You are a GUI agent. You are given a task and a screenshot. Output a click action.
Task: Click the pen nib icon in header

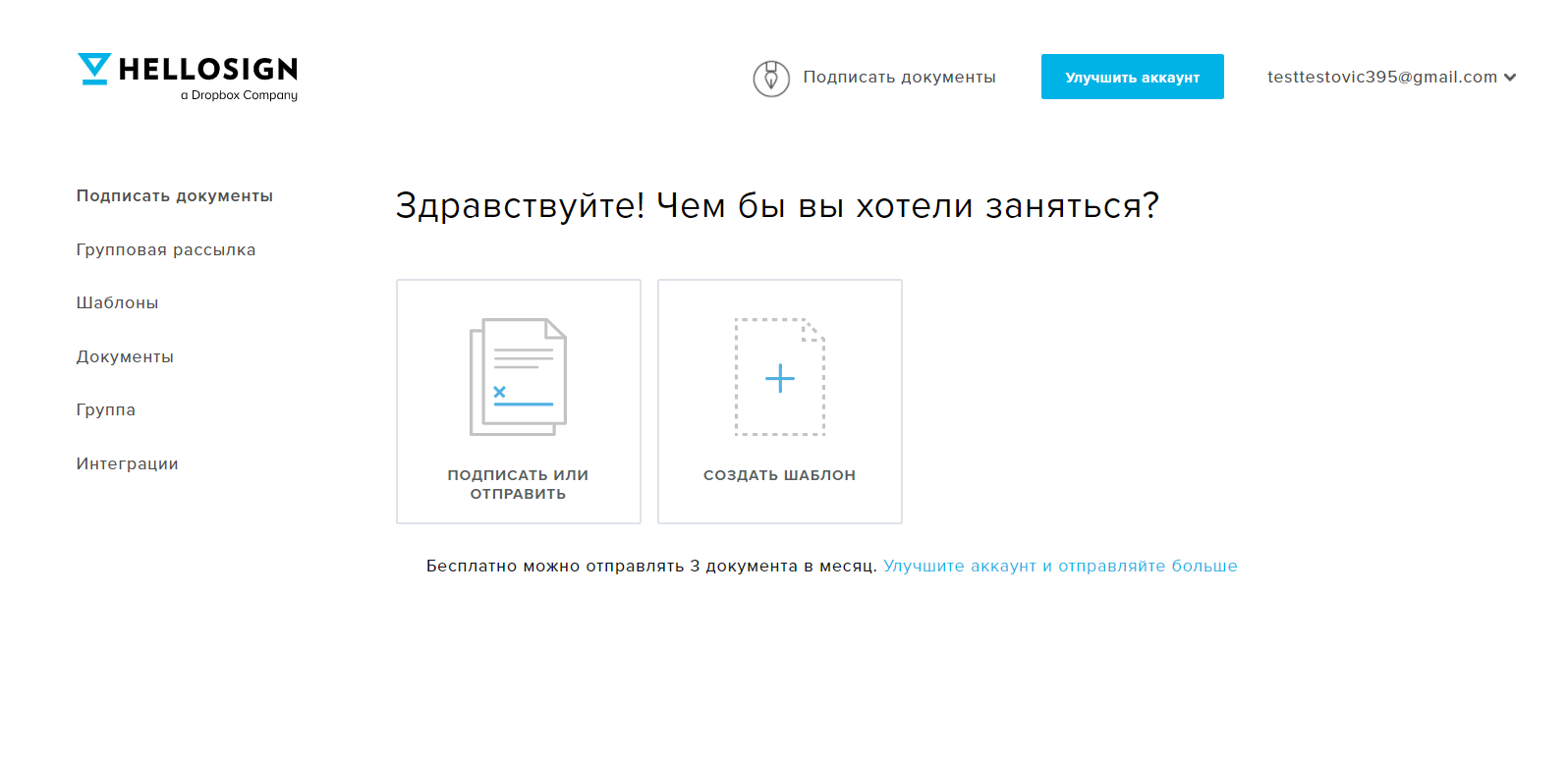tap(771, 78)
